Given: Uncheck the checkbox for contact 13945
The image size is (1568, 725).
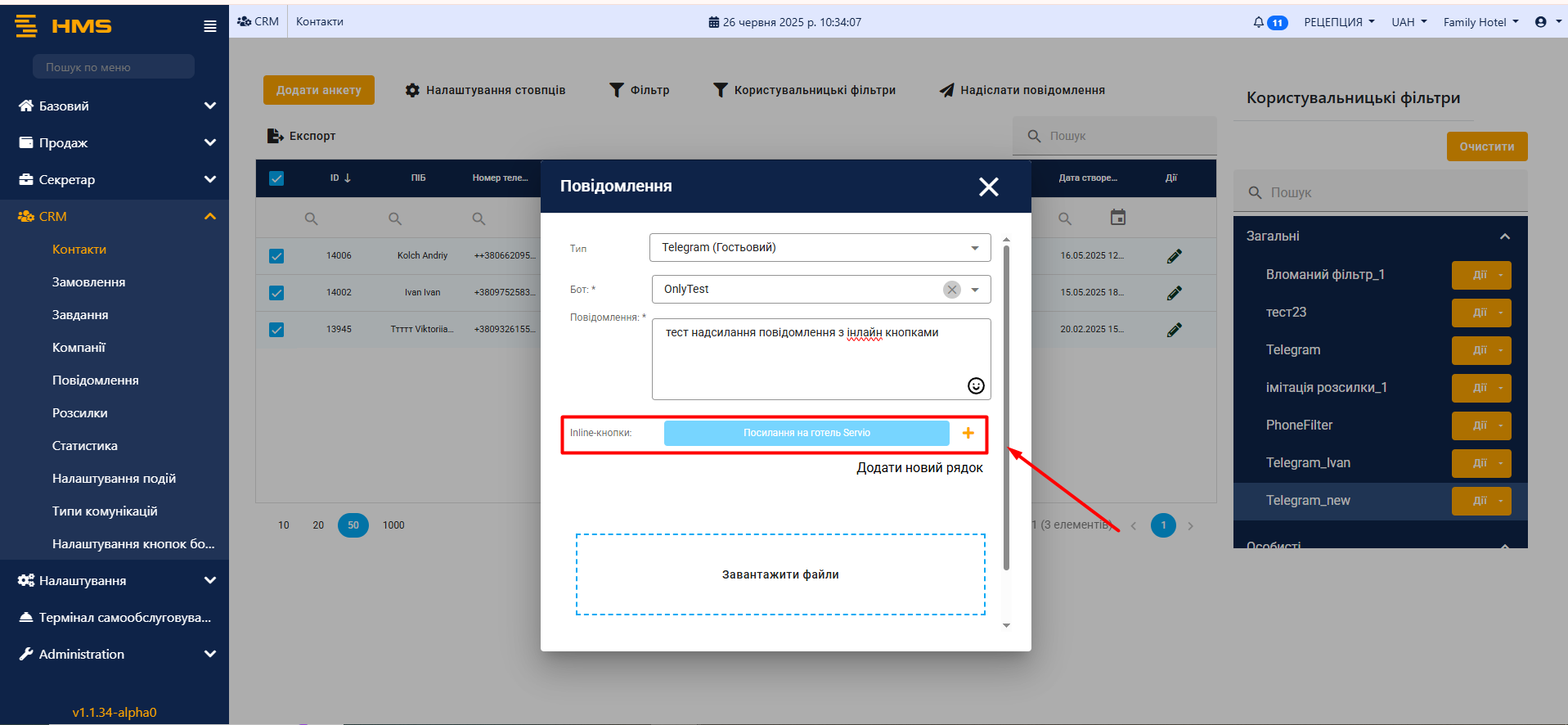Looking at the screenshot, I should tap(276, 330).
